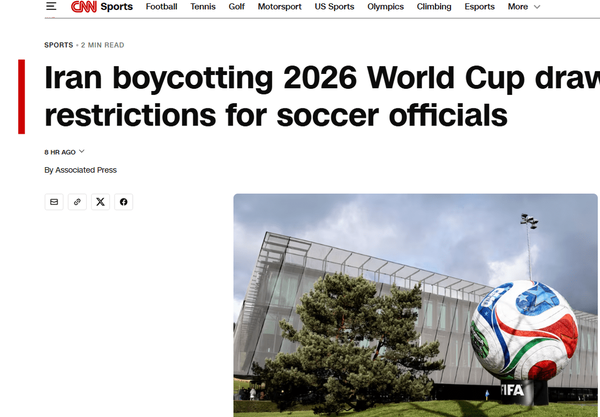Expand the 8 hr ago timestamp chevron

pyautogui.click(x=82, y=152)
